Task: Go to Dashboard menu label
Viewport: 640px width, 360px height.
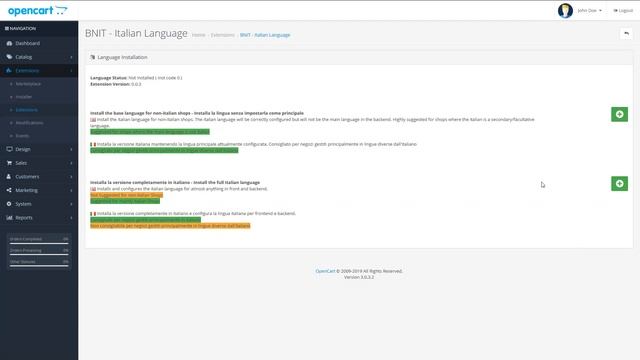Action: (x=28, y=43)
